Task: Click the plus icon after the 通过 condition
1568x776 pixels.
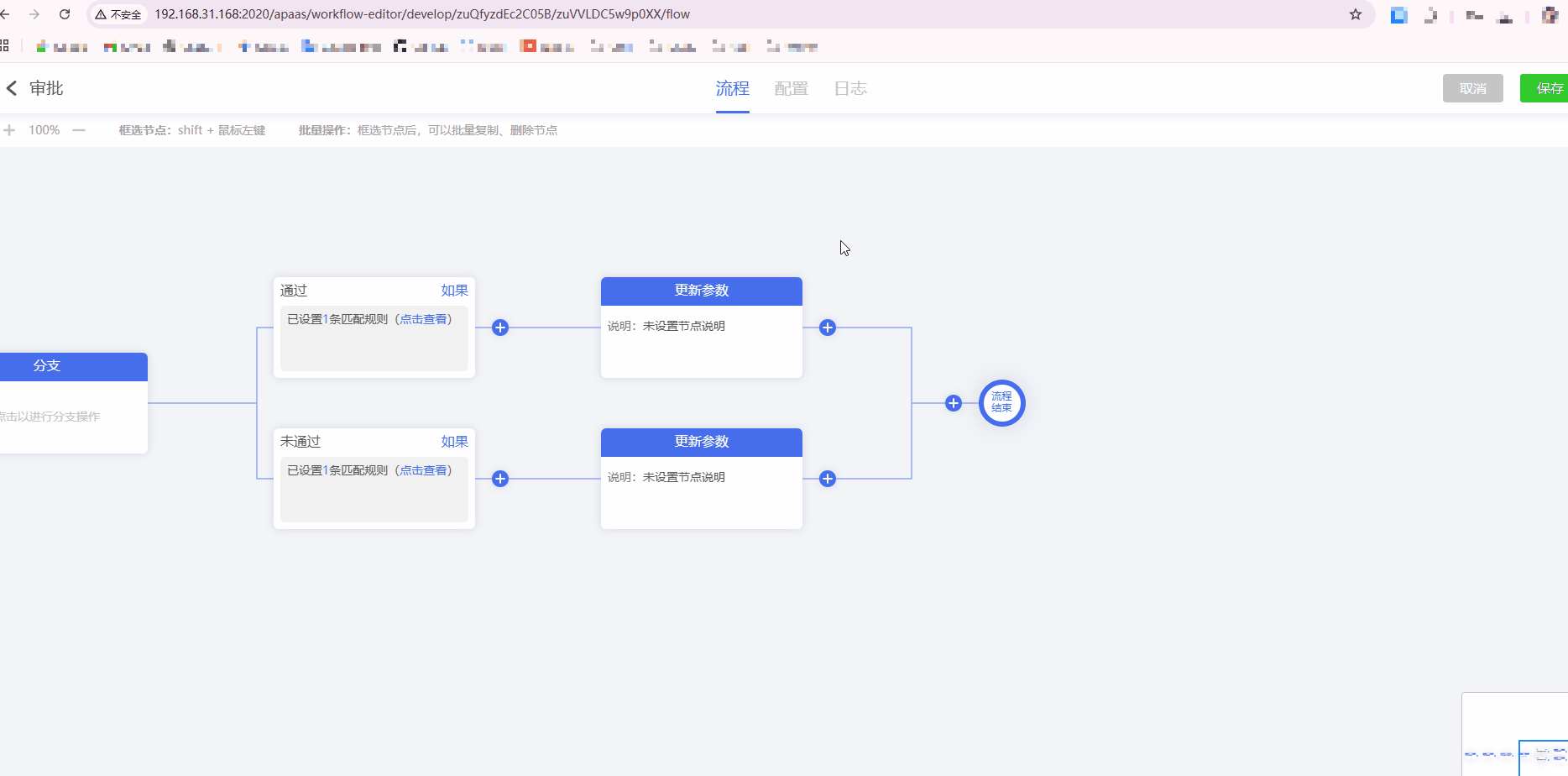Action: [x=500, y=328]
